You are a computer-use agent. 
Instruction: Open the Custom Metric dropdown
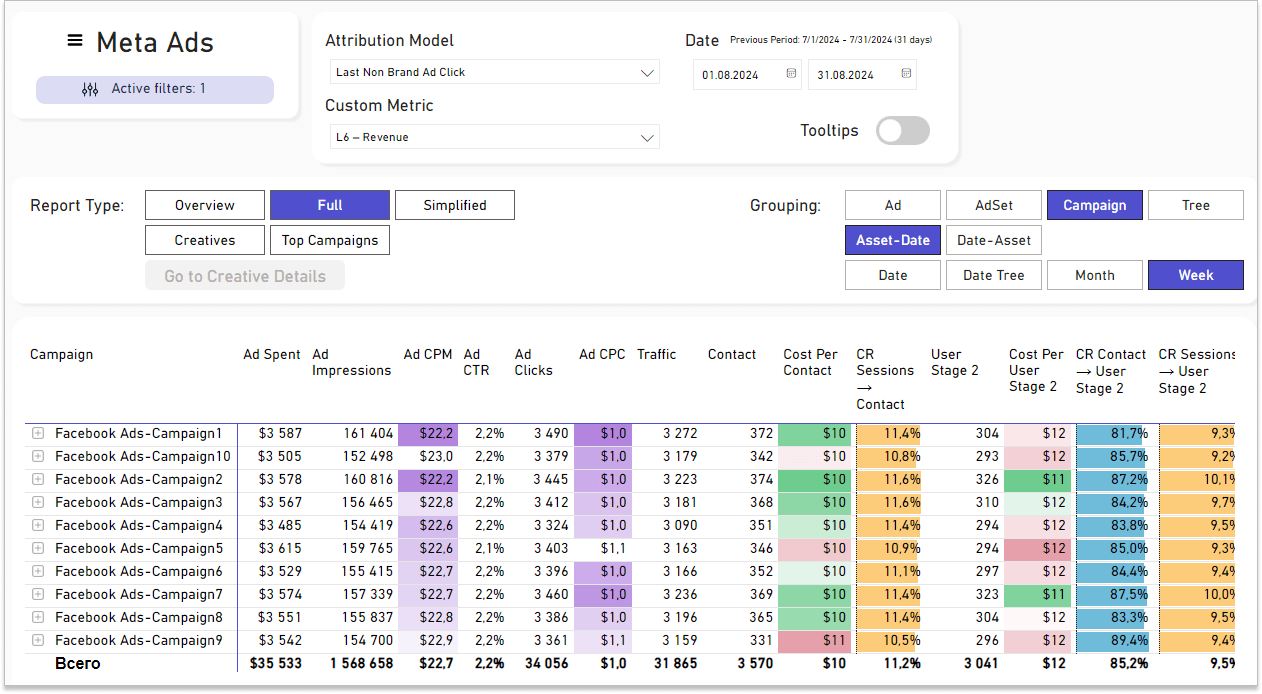[647, 137]
